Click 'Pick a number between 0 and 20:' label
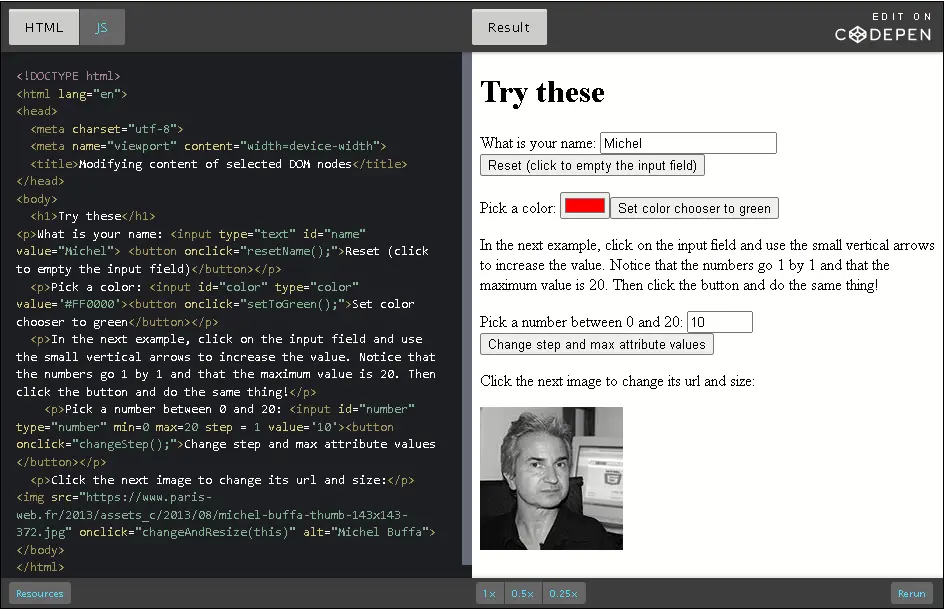945x609 pixels. (581, 322)
